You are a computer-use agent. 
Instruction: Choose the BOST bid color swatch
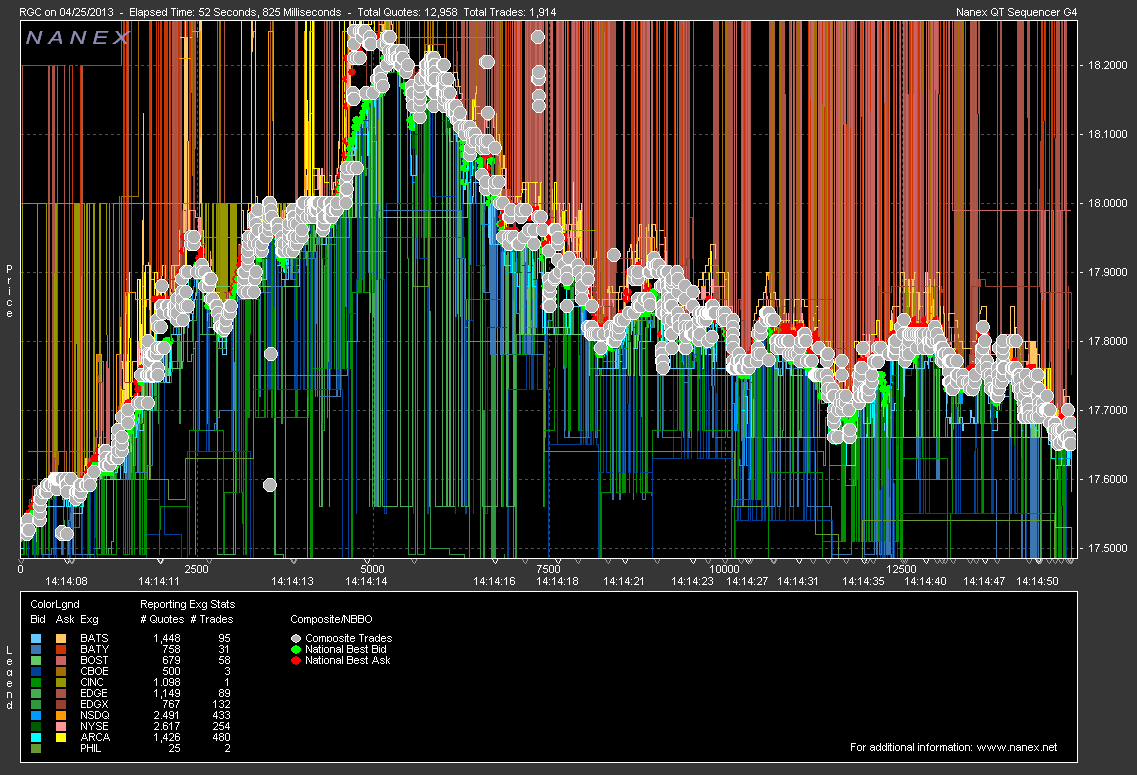pos(36,660)
